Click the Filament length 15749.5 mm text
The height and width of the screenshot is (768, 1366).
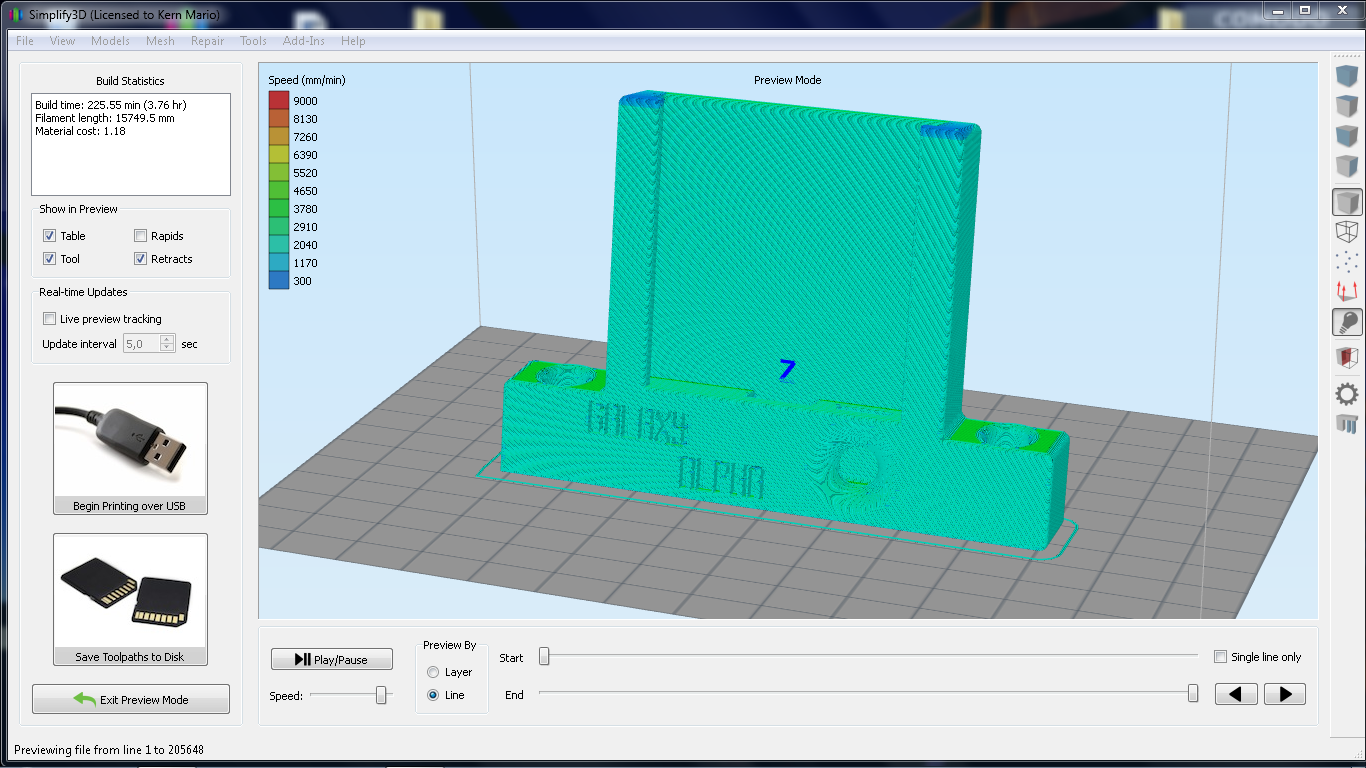(105, 117)
